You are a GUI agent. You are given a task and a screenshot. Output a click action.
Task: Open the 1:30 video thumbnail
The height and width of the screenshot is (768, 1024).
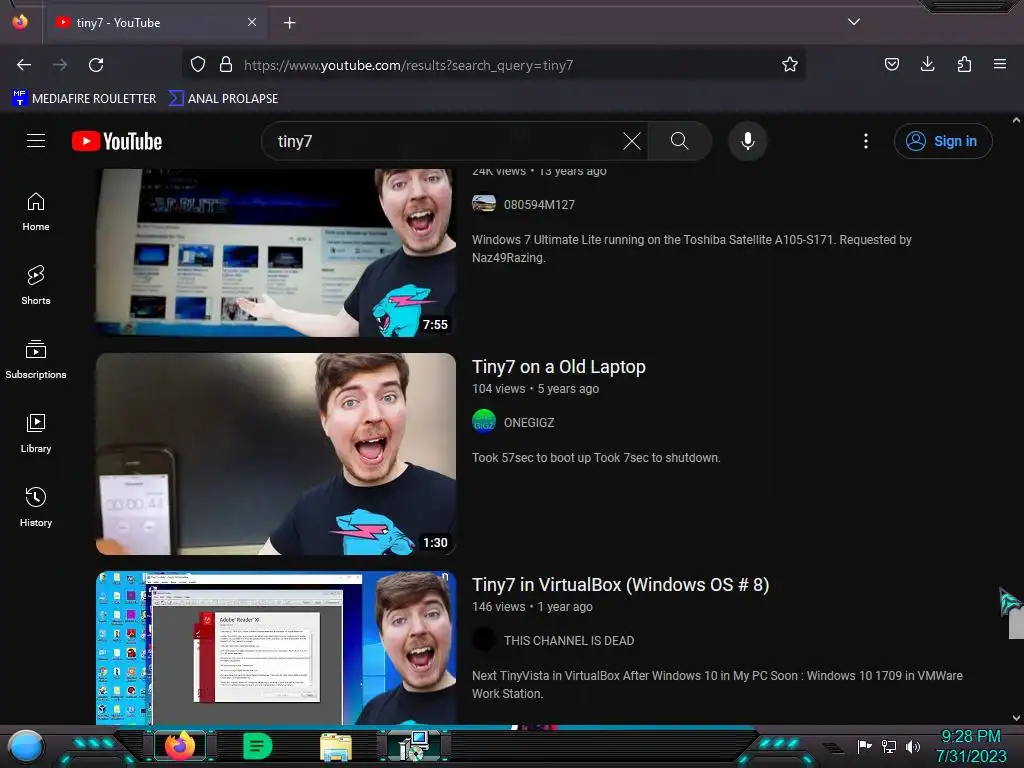pos(276,454)
